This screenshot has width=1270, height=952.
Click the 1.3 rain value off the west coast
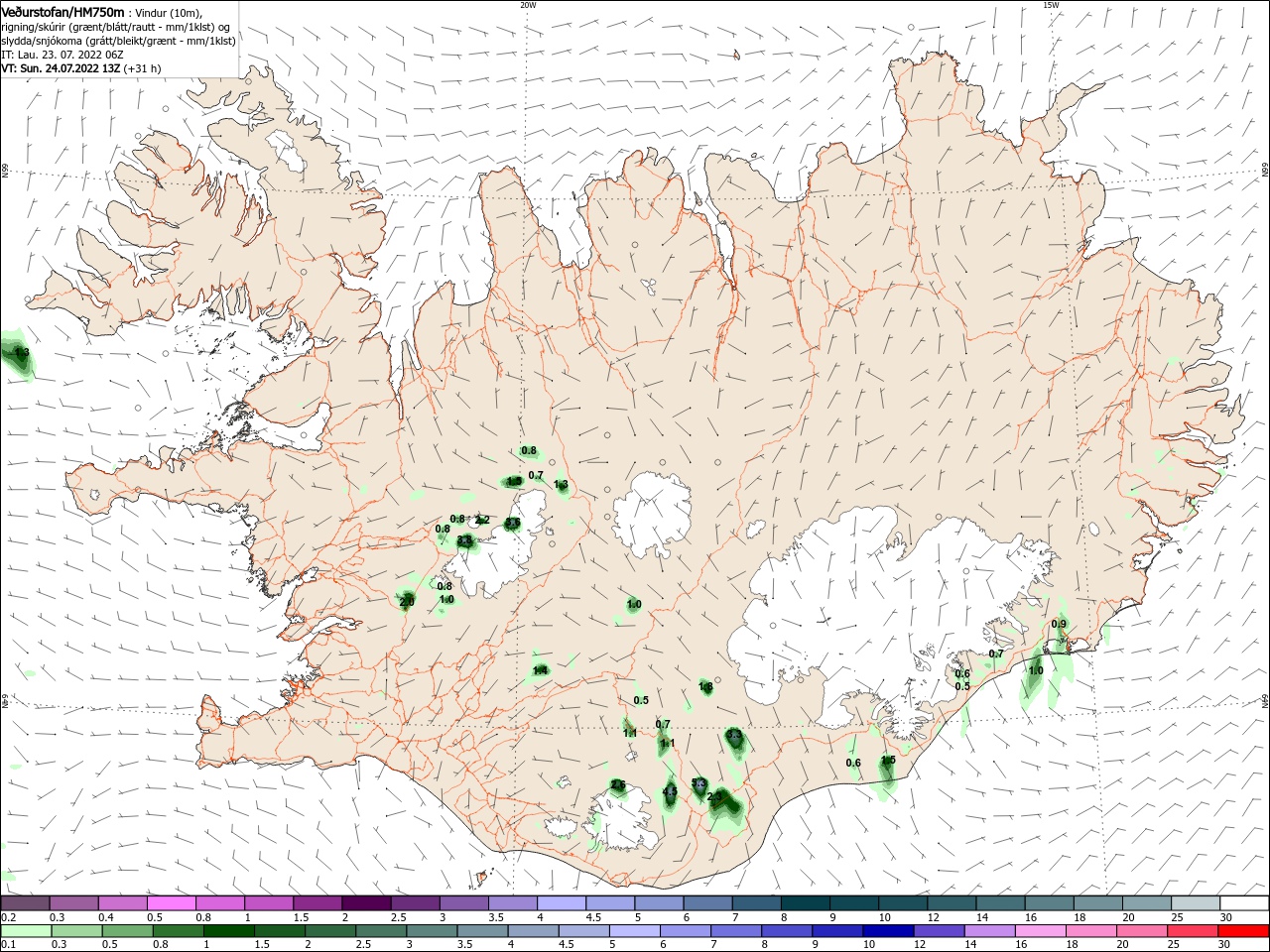point(22,352)
